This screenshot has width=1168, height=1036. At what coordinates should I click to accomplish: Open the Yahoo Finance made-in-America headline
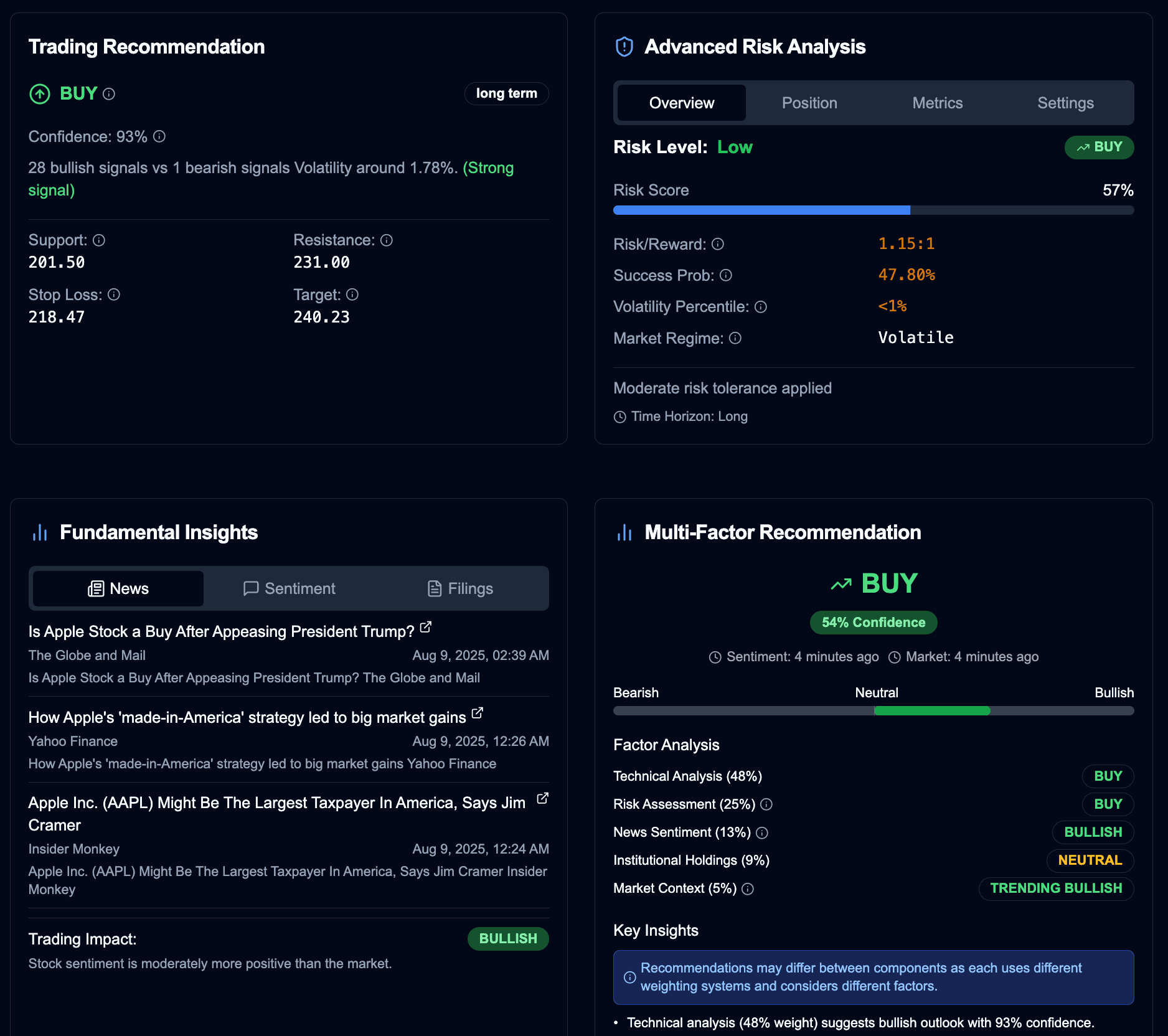point(247,717)
